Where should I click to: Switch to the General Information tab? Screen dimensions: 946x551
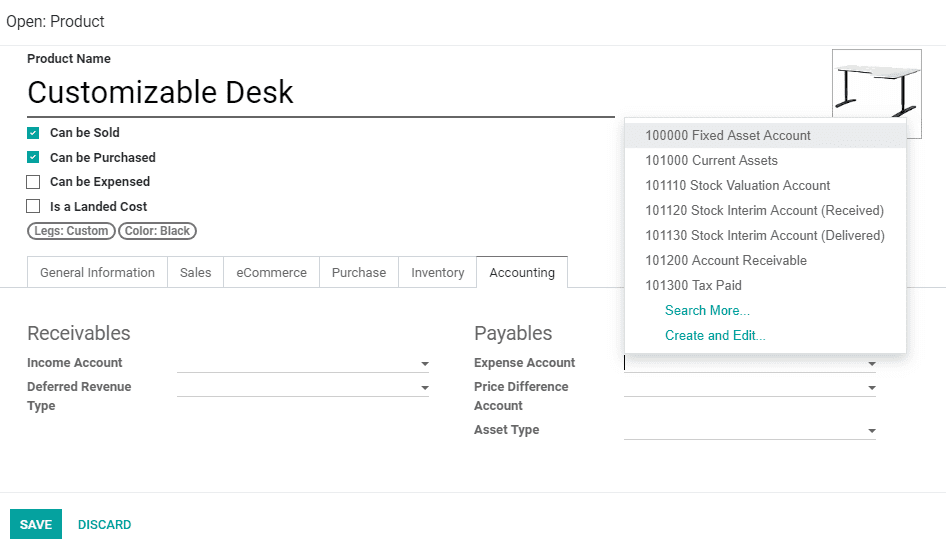[x=97, y=272]
